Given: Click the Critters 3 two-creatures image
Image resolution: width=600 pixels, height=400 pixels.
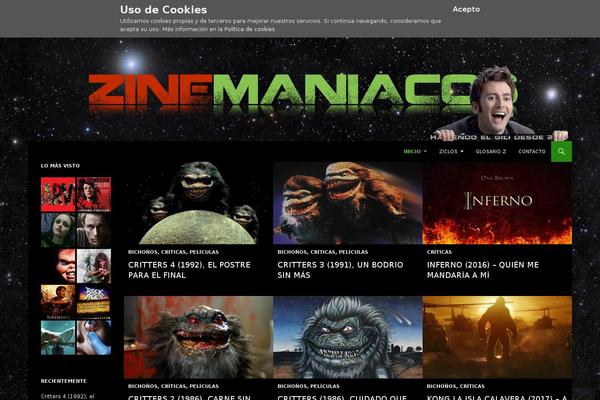Looking at the screenshot, I should [347, 203].
